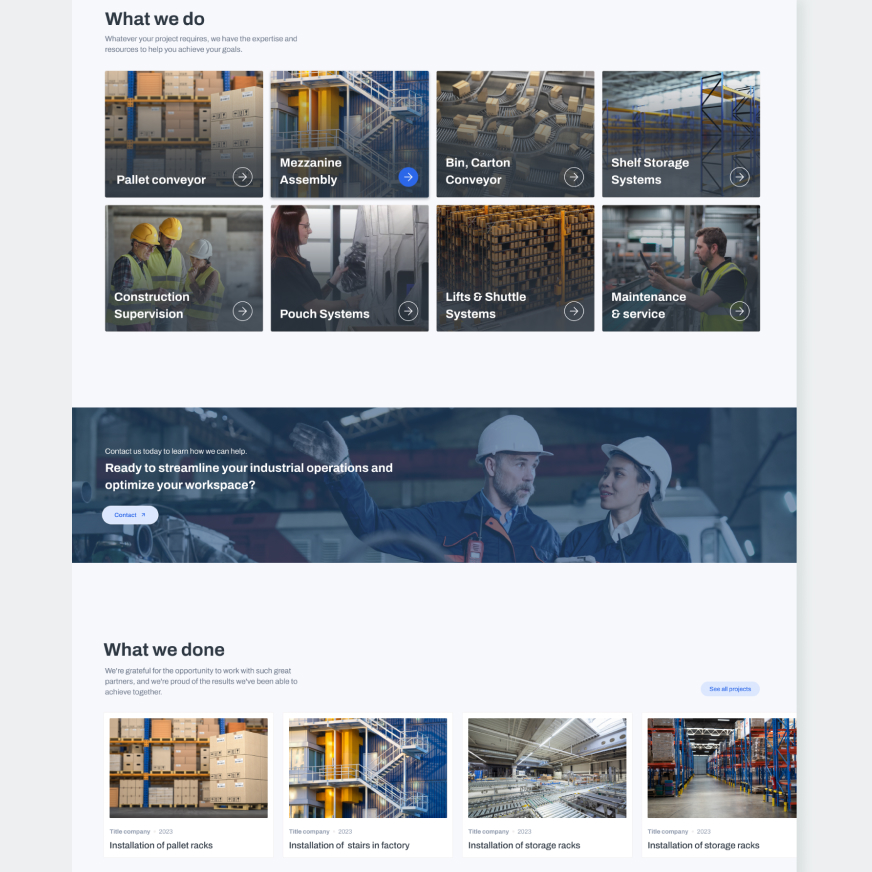Open Bin, Carton Conveyor via arrow icon
Screen dimensions: 872x872
click(x=573, y=177)
